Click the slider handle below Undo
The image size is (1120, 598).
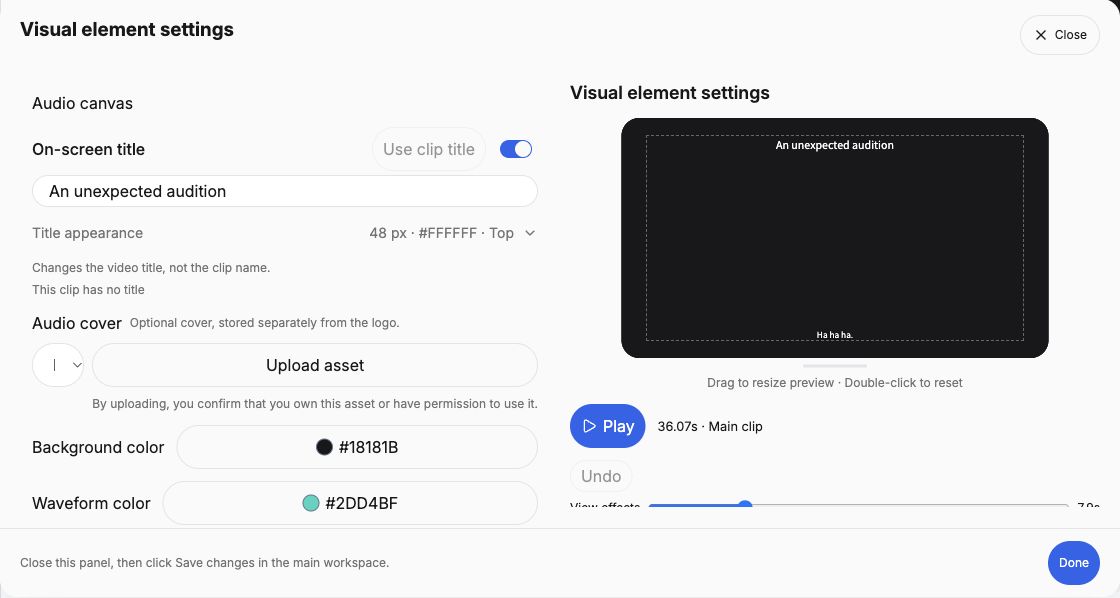[745, 505]
